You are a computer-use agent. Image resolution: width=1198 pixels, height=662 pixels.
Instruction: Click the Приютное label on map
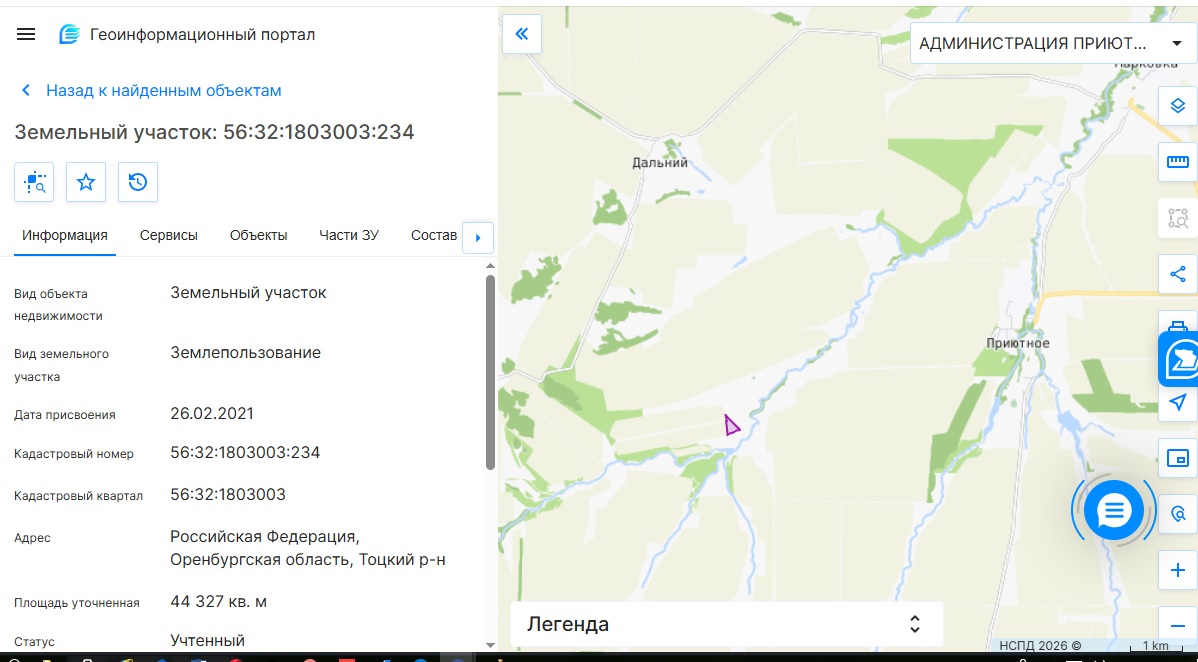(1018, 343)
